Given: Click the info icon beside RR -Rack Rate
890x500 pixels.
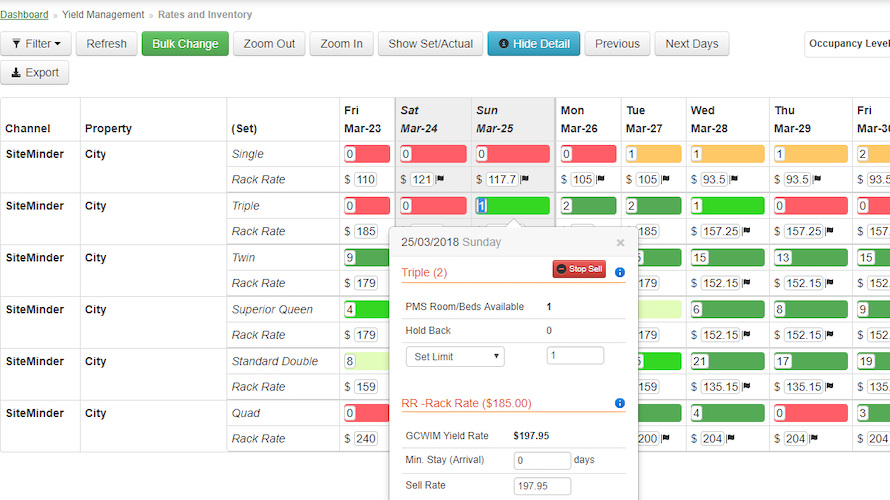Looking at the screenshot, I should (x=620, y=403).
